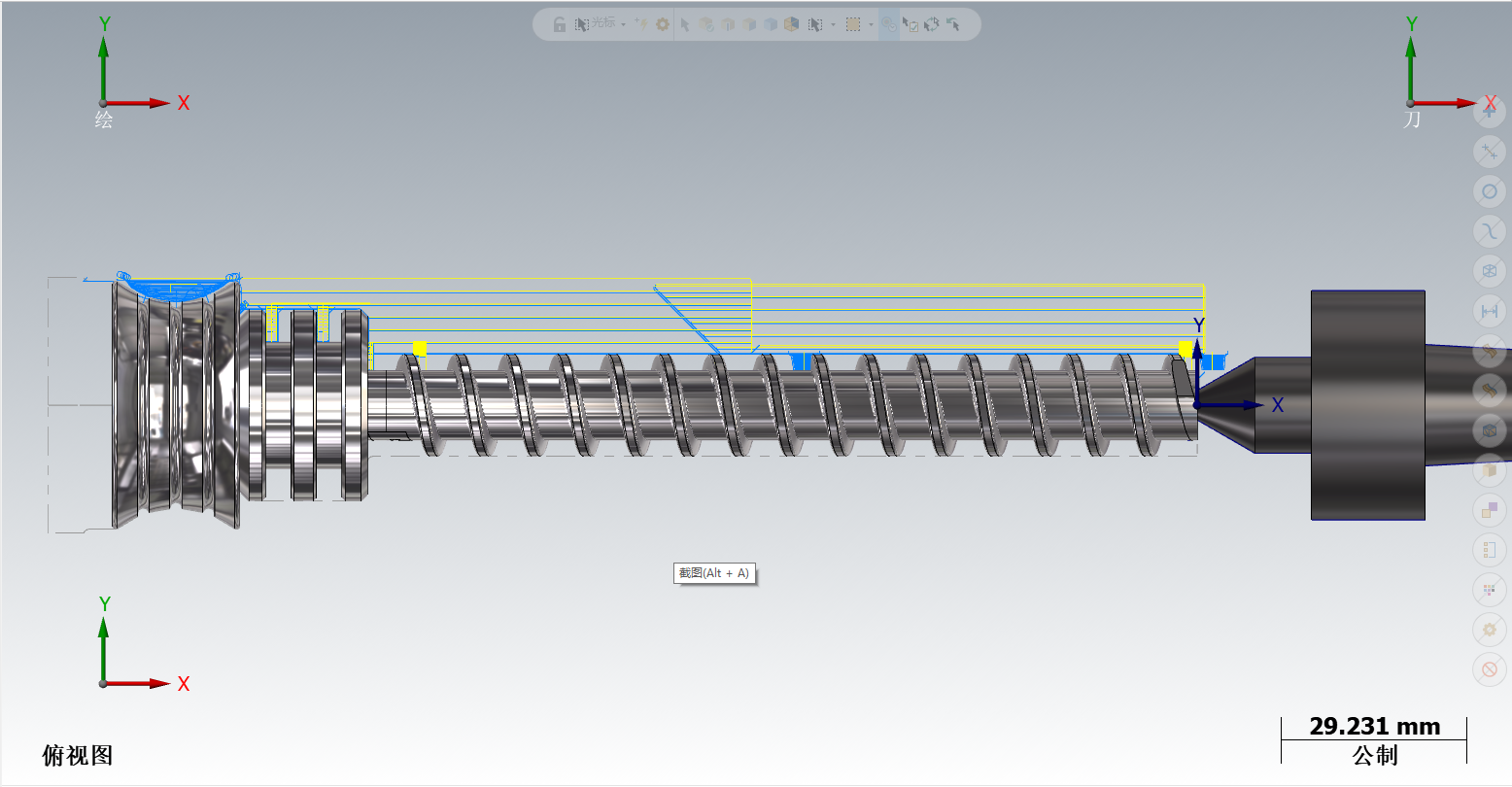Click the cube with checkmark icon
Screen dimensions: 1512x787
point(706,24)
